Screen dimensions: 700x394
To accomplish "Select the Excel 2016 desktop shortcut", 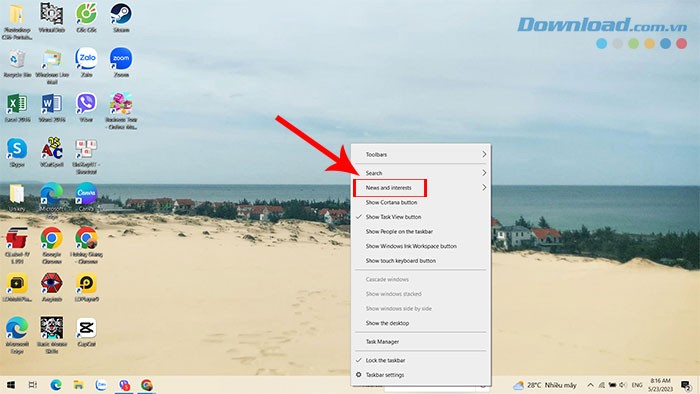I will coord(17,108).
